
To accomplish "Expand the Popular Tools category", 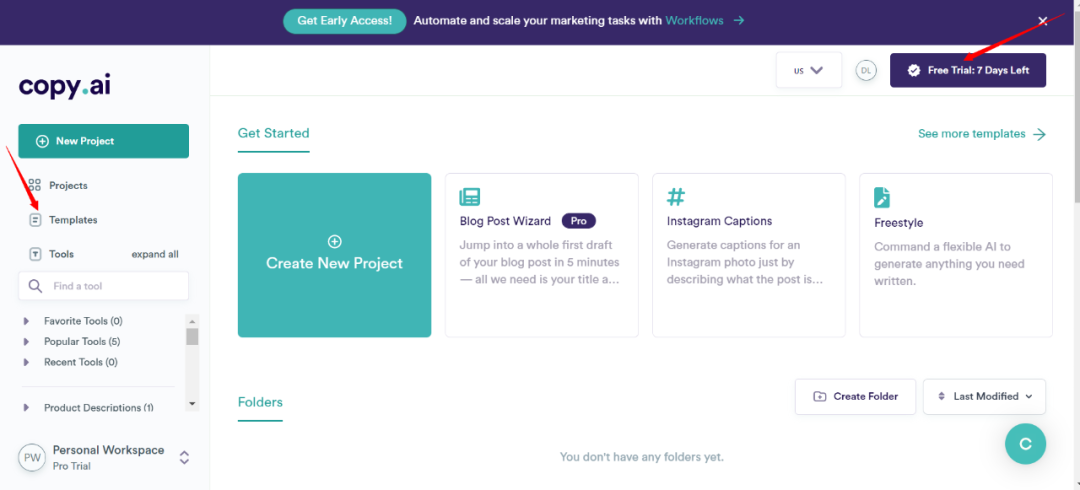I will tap(27, 342).
